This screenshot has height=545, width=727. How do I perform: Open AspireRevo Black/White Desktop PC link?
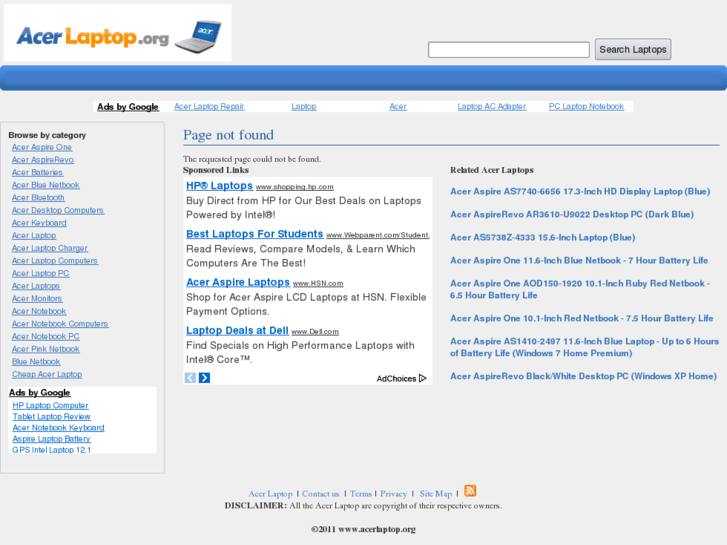pyautogui.click(x=583, y=376)
